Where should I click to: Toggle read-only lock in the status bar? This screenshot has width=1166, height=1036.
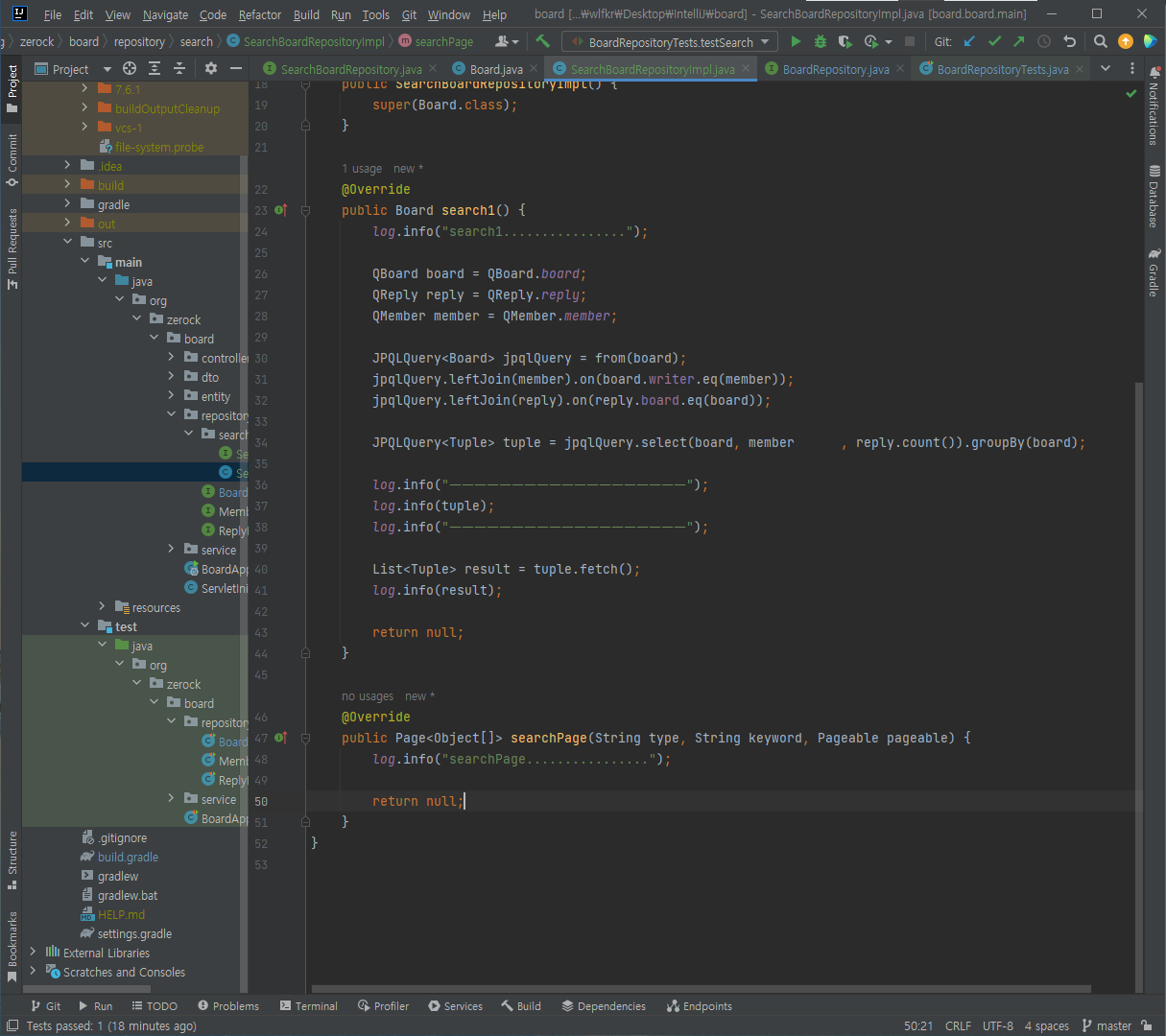point(1147,1025)
